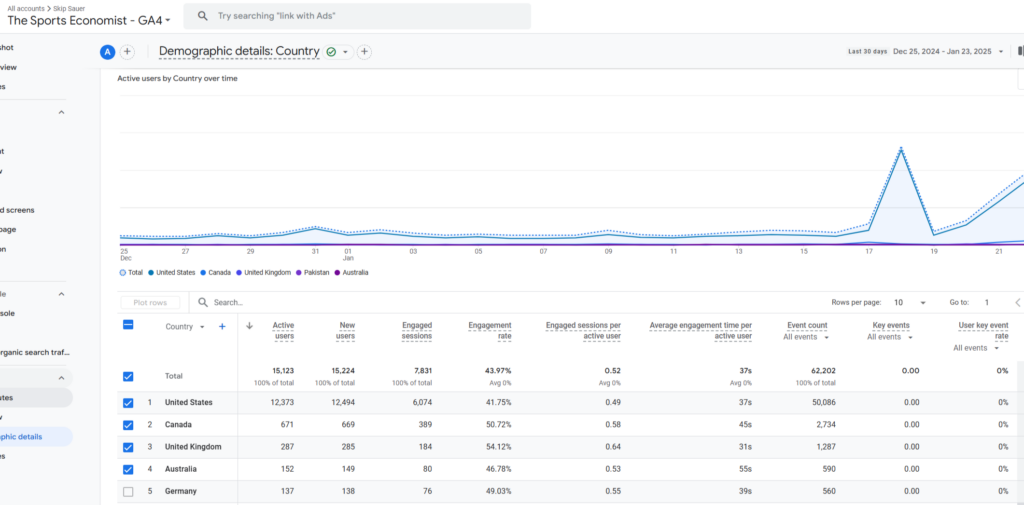Click the sort arrow beside Active users column
The width and height of the screenshot is (1024, 505).
pyautogui.click(x=249, y=325)
